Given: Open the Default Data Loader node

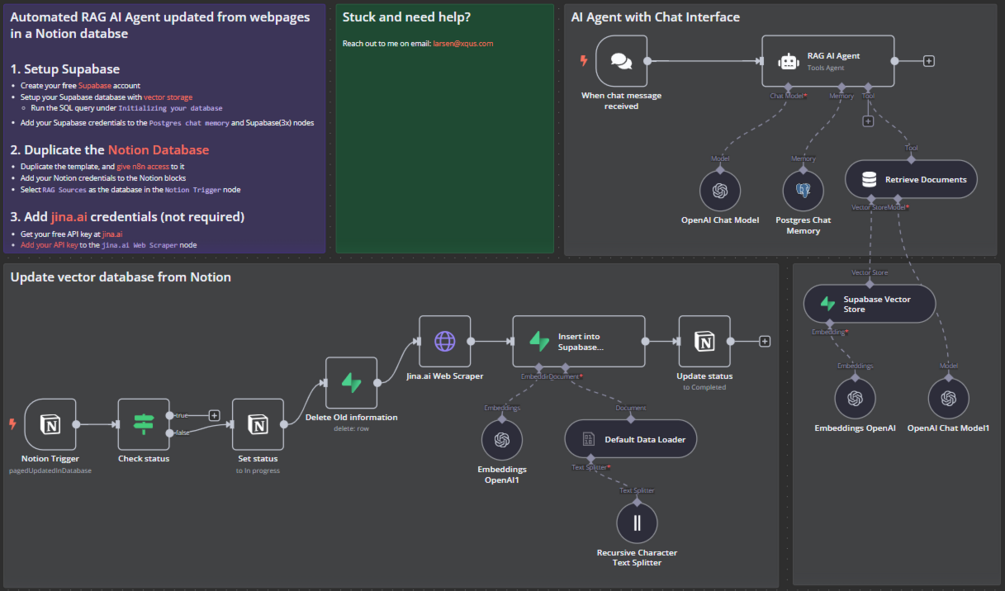Looking at the screenshot, I should [630, 439].
